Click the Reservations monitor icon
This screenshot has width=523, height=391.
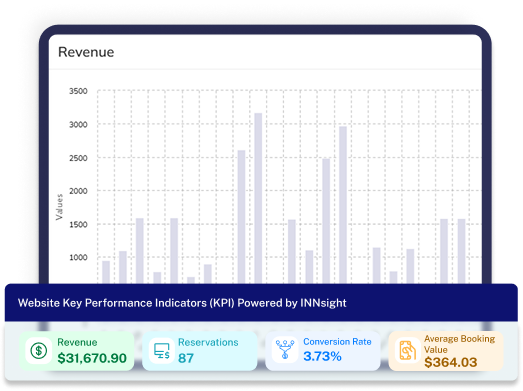click(x=162, y=351)
